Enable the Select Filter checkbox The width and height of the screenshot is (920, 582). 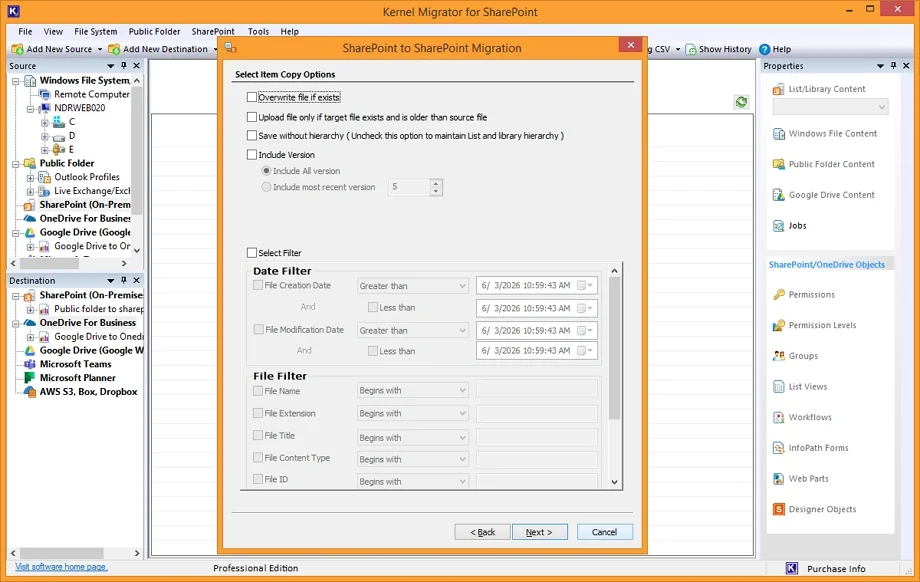click(x=252, y=253)
